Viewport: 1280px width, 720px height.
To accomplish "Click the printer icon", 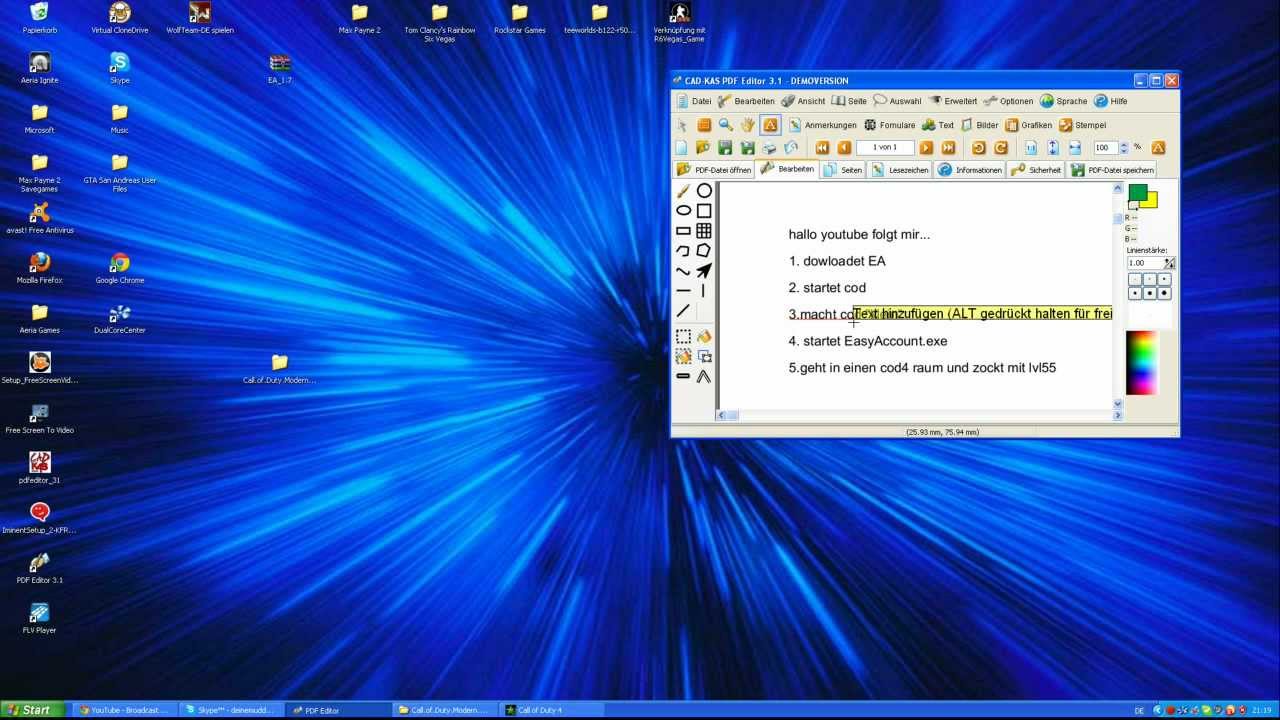I will 770,147.
